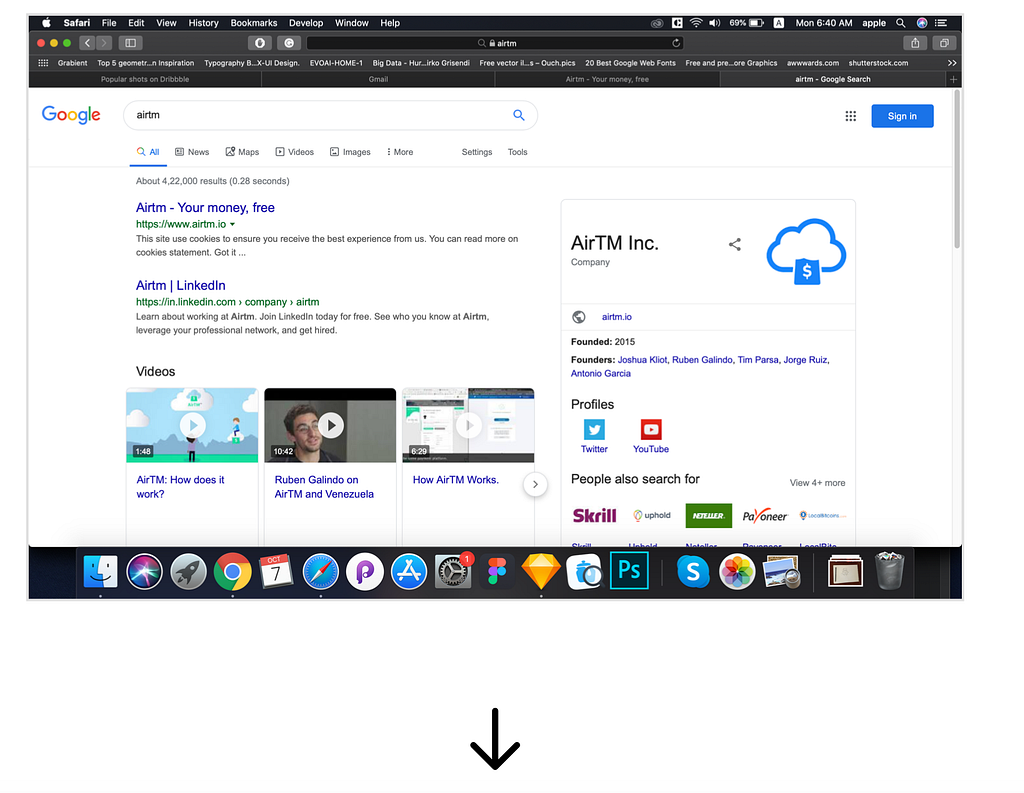Launch Siri from the dock
This screenshot has height=793, width=1024.
tap(144, 572)
